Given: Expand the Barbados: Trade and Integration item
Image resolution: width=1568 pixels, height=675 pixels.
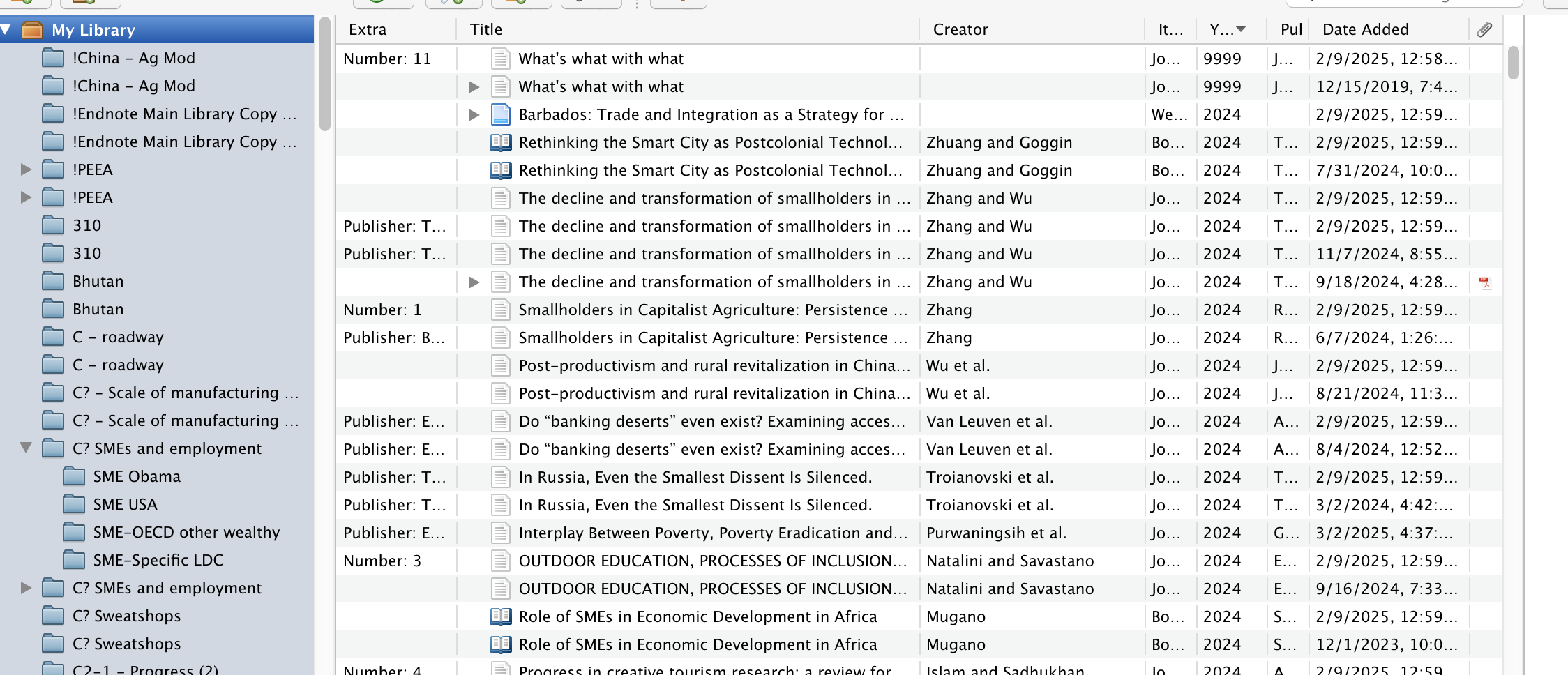Looking at the screenshot, I should point(474,114).
